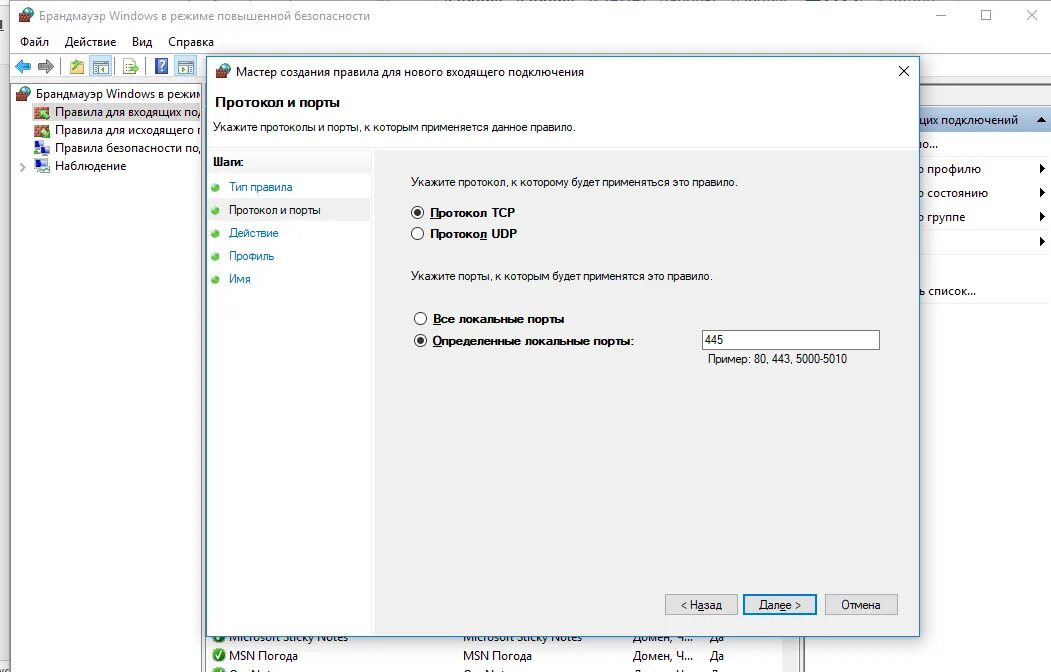
Task: Toggle the console tree pane toolbar icon
Action: point(101,66)
